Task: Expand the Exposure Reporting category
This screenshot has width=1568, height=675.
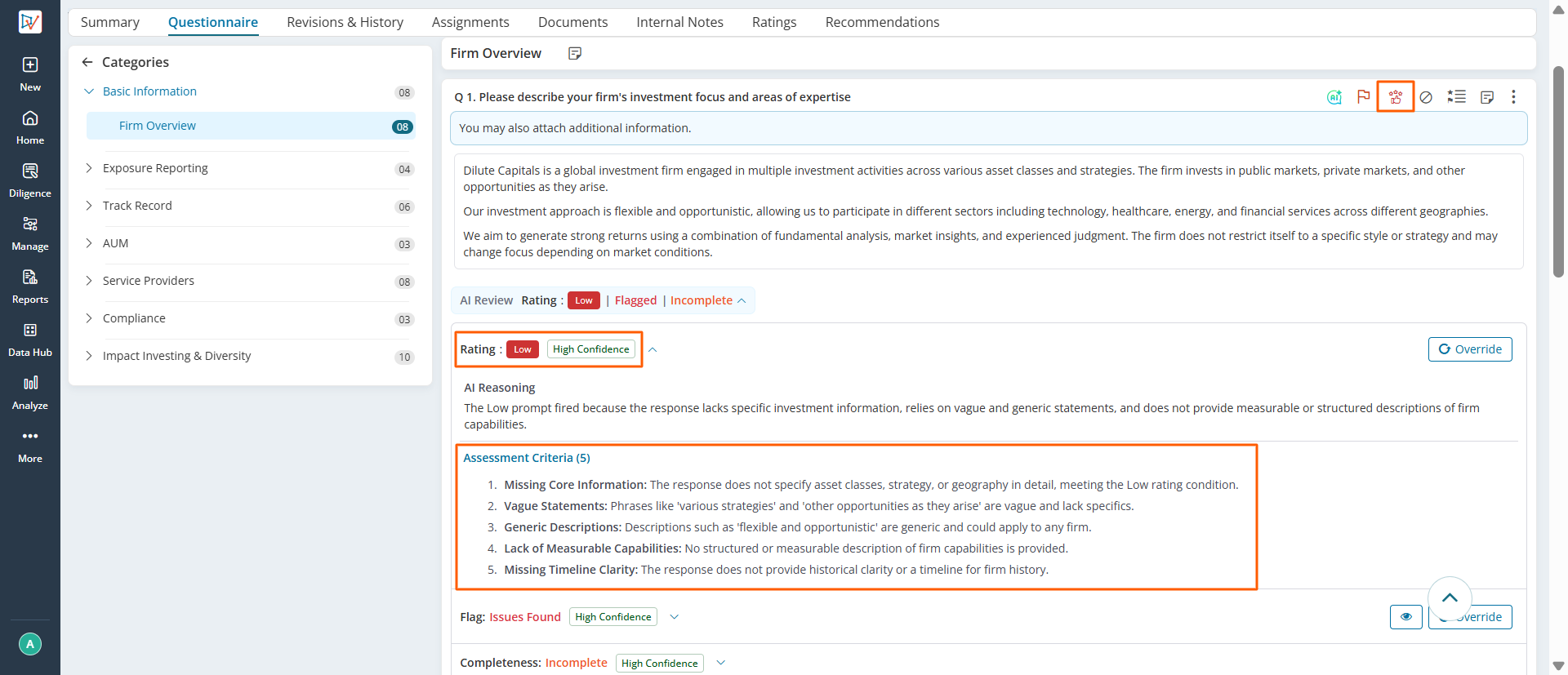Action: tap(89, 168)
